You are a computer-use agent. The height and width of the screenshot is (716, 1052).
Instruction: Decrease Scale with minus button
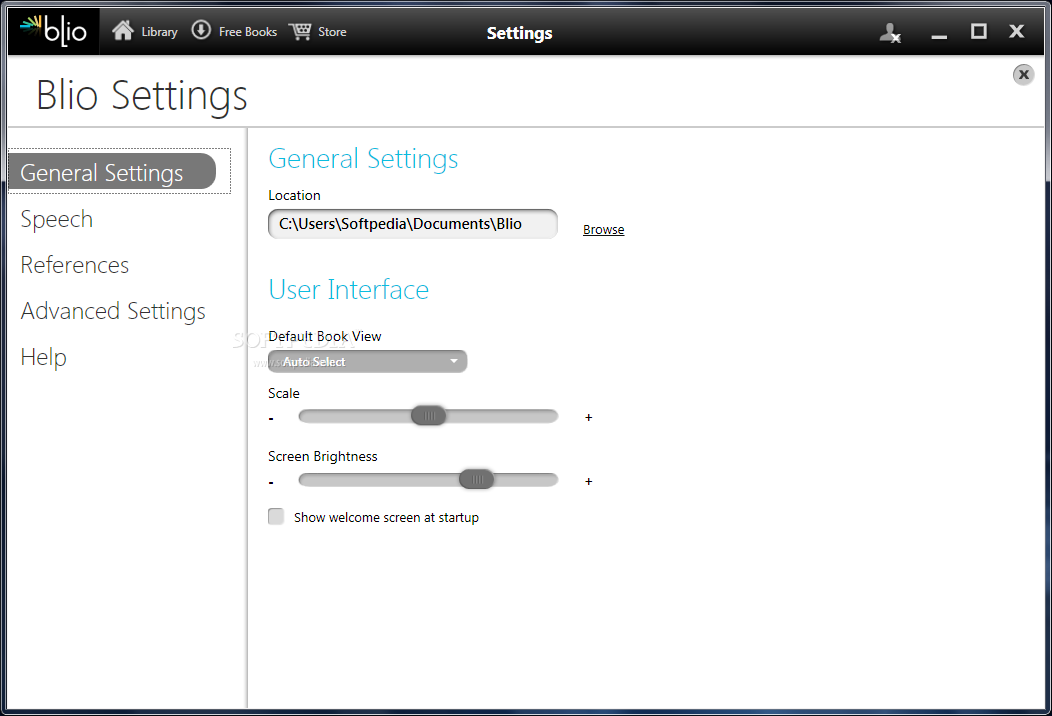pyautogui.click(x=271, y=419)
